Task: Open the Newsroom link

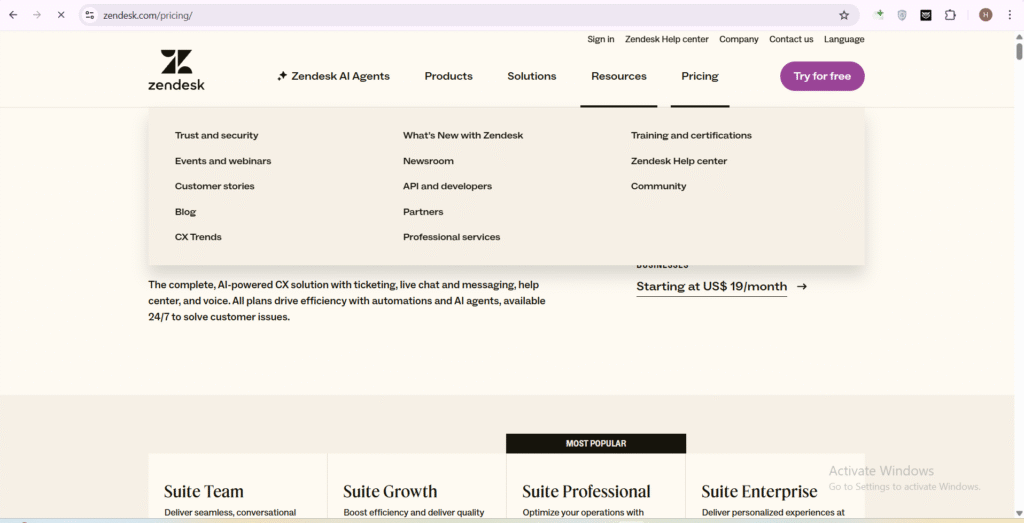Action: (428, 161)
